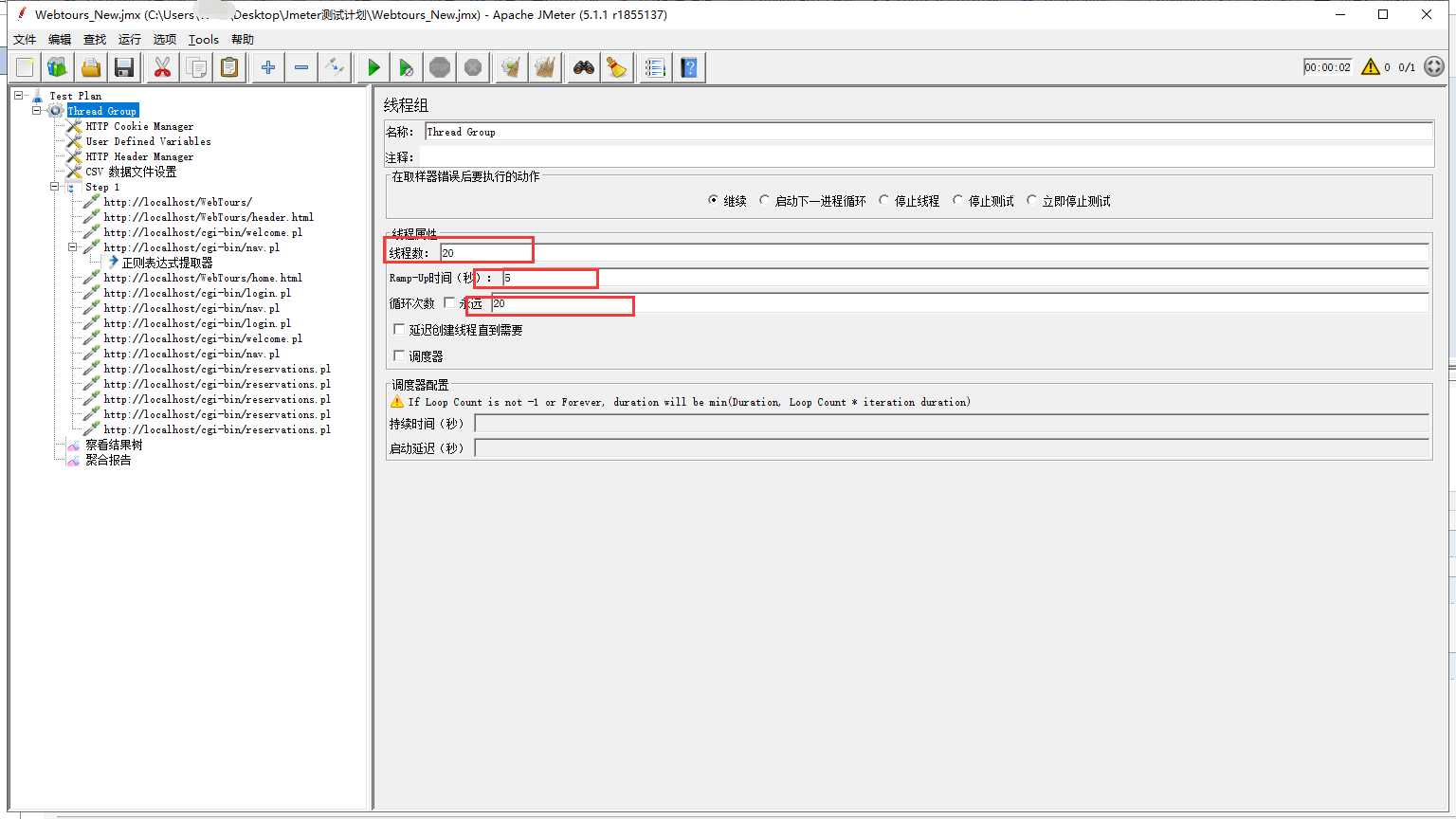Open the Tools menu
This screenshot has height=819, width=1456.
tap(204, 40)
